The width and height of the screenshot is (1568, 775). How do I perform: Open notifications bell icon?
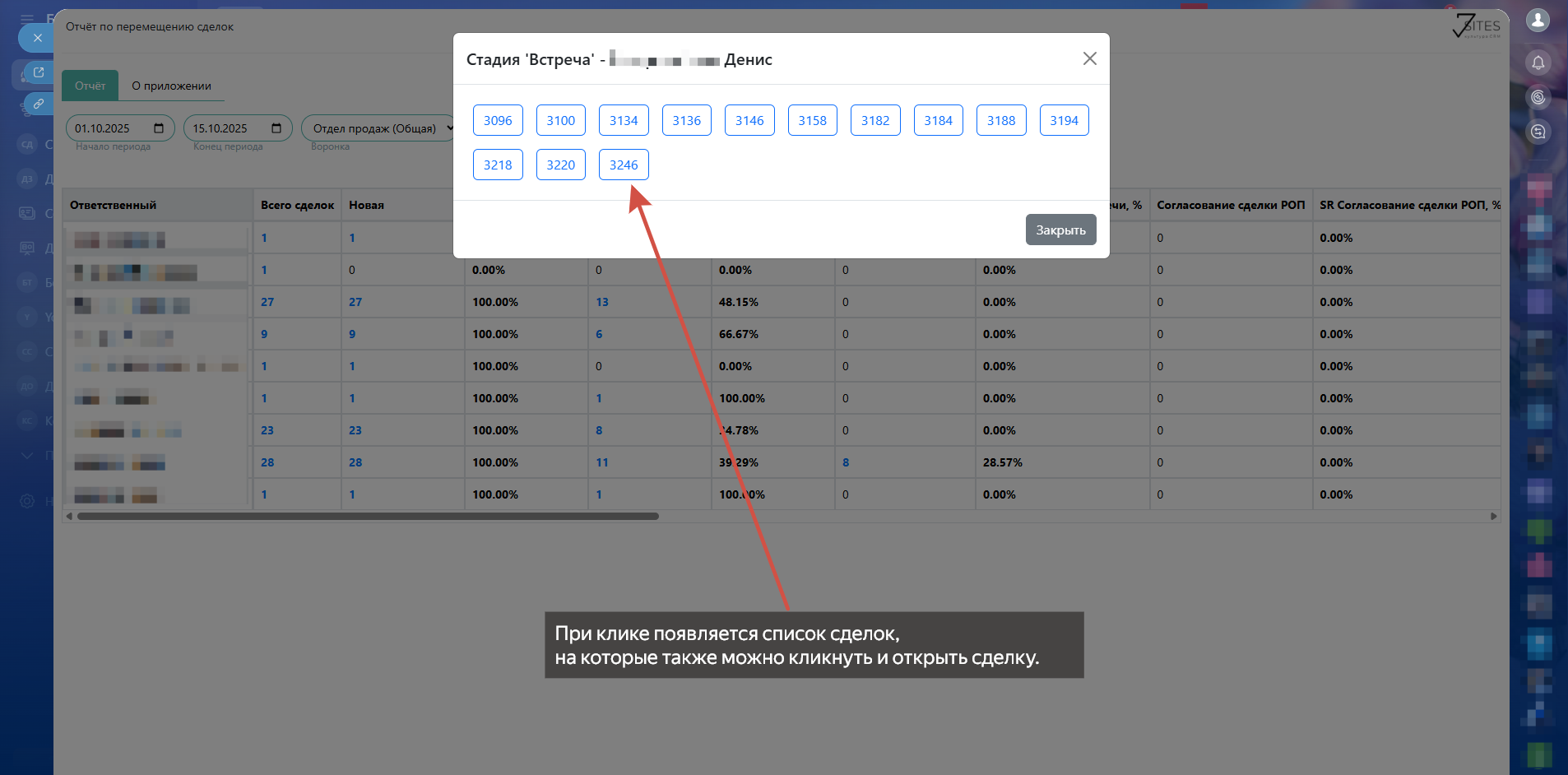(1538, 63)
